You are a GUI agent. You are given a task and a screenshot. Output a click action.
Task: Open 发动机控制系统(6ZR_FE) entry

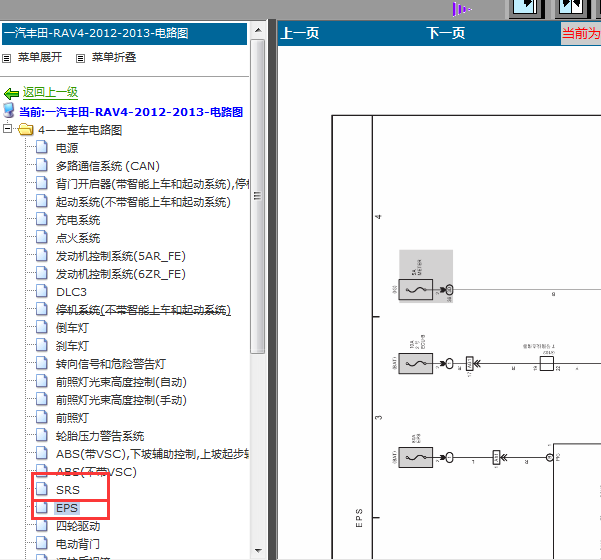pyautogui.click(x=121, y=274)
